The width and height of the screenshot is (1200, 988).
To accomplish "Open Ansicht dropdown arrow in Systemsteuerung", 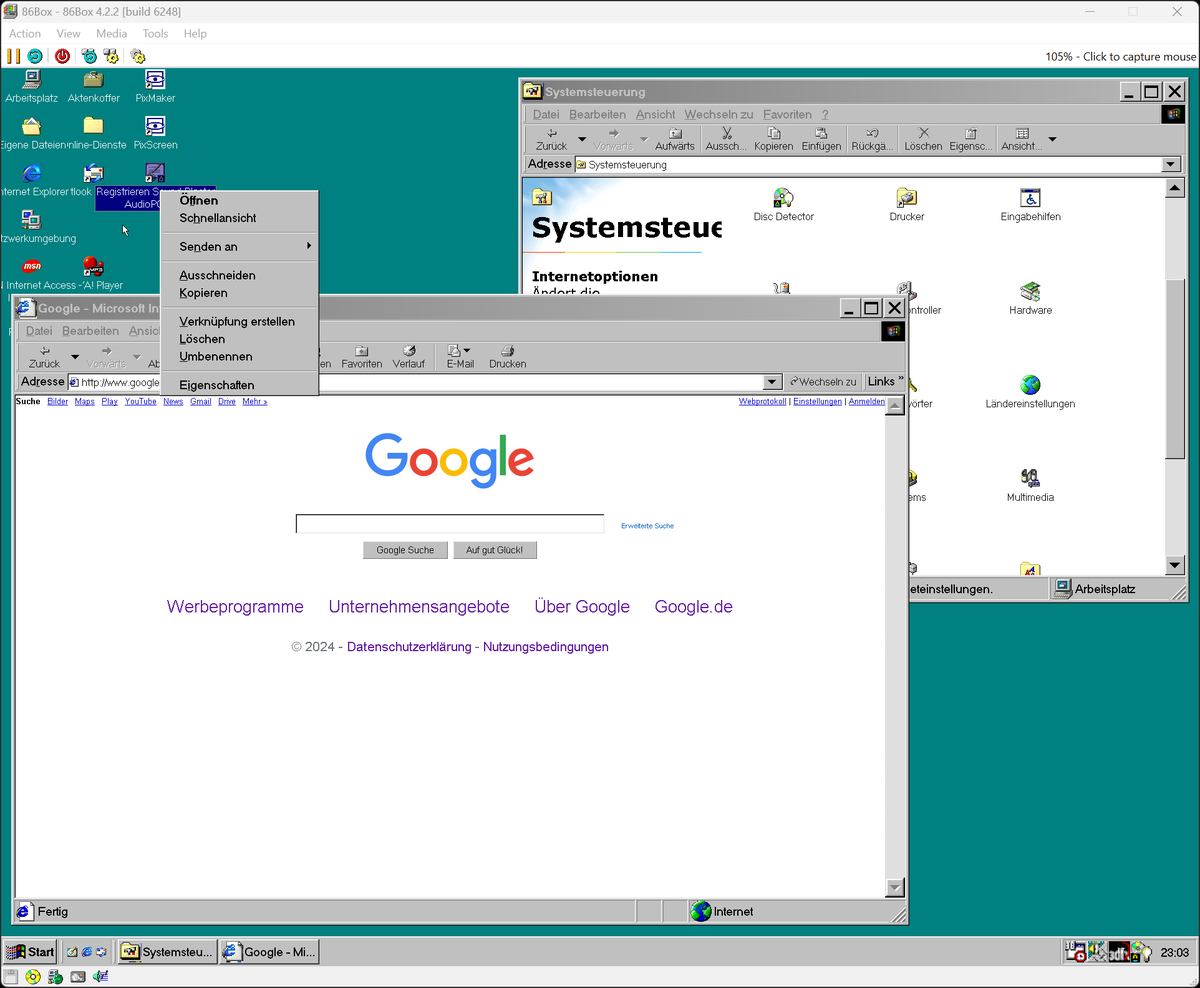I will coord(1052,139).
